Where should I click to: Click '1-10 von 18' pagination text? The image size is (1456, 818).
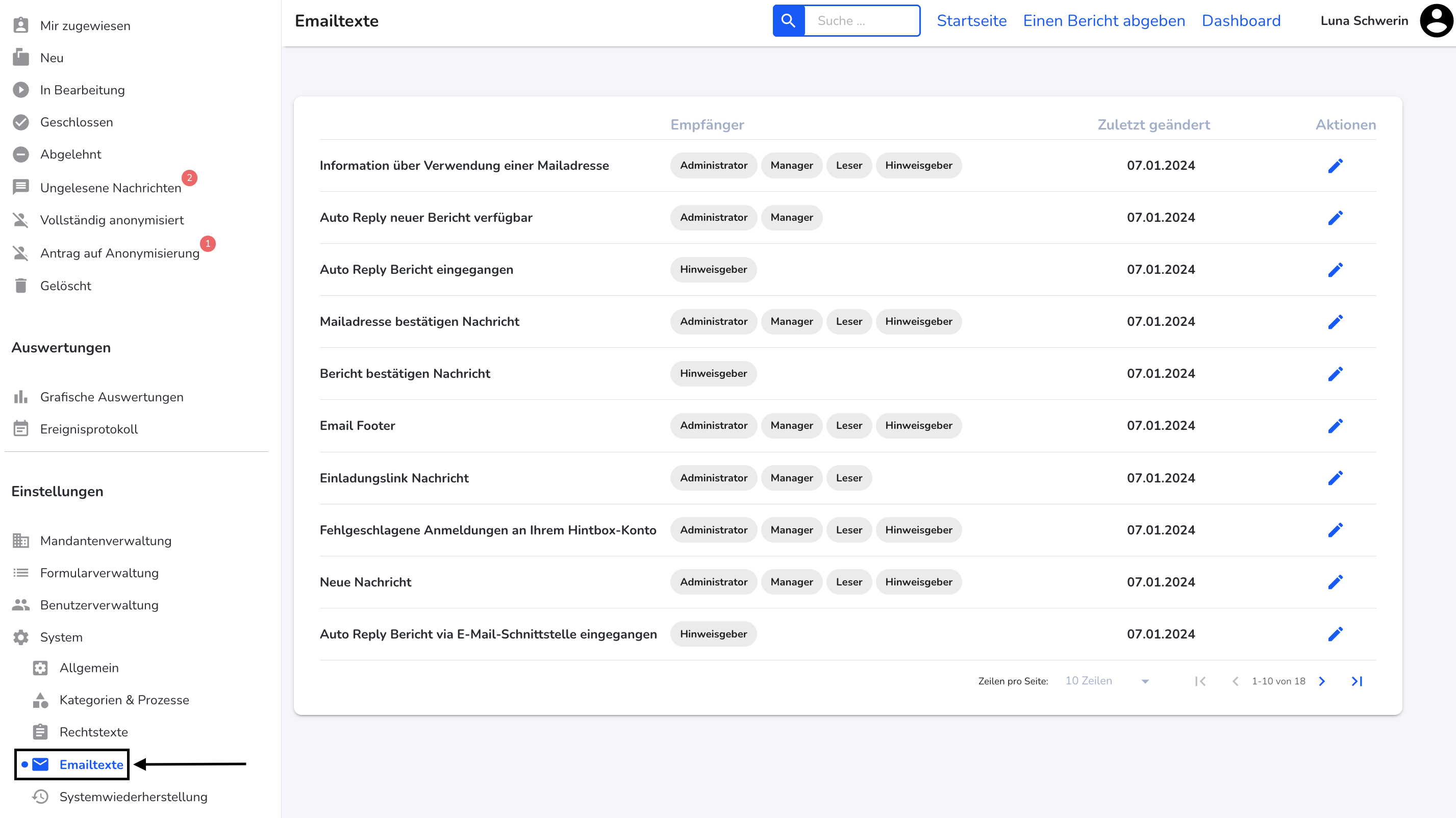1278,681
